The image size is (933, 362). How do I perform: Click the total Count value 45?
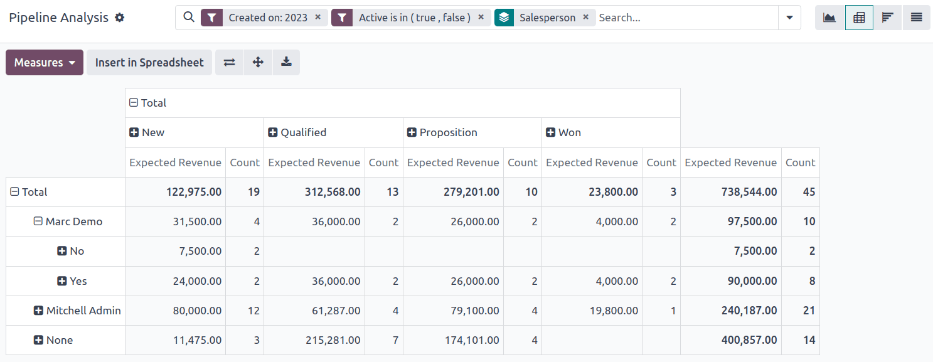pyautogui.click(x=800, y=192)
